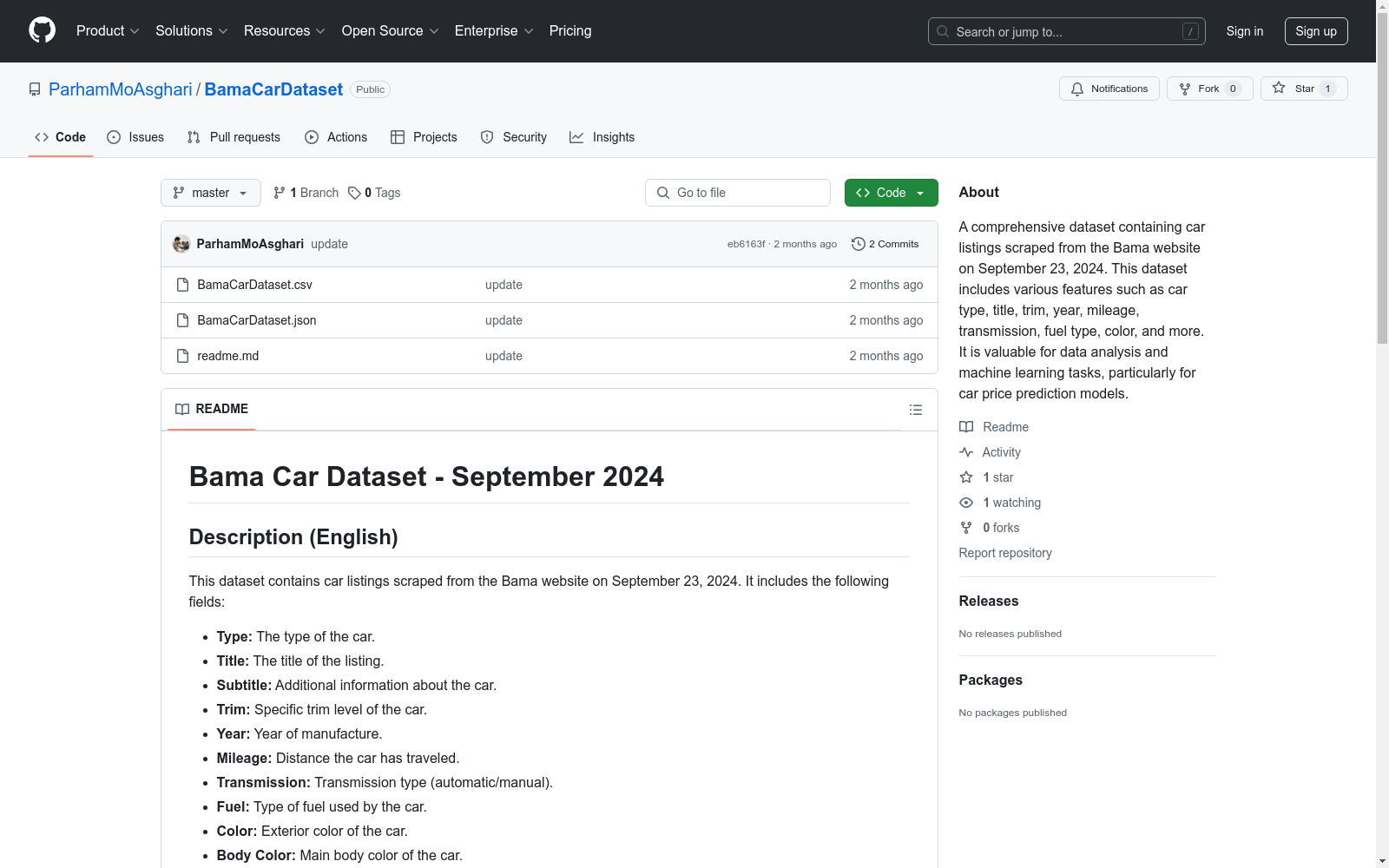The width and height of the screenshot is (1389, 868).
Task: Open the Pricing page
Action: [570, 31]
